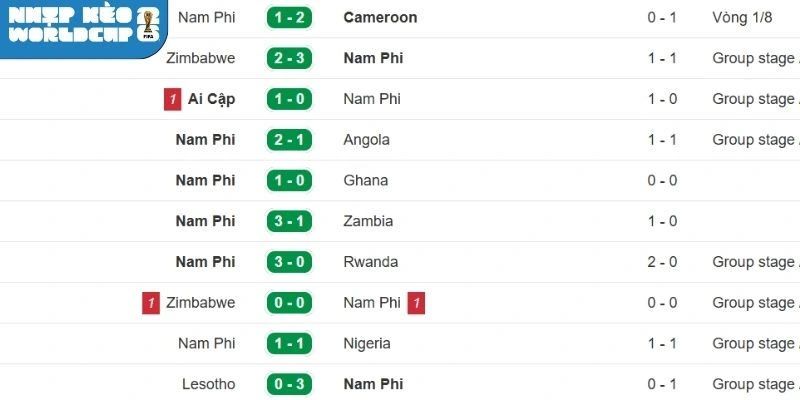Select the Ghana team name
Screen dimensions: 800x400
pyautogui.click(x=365, y=181)
